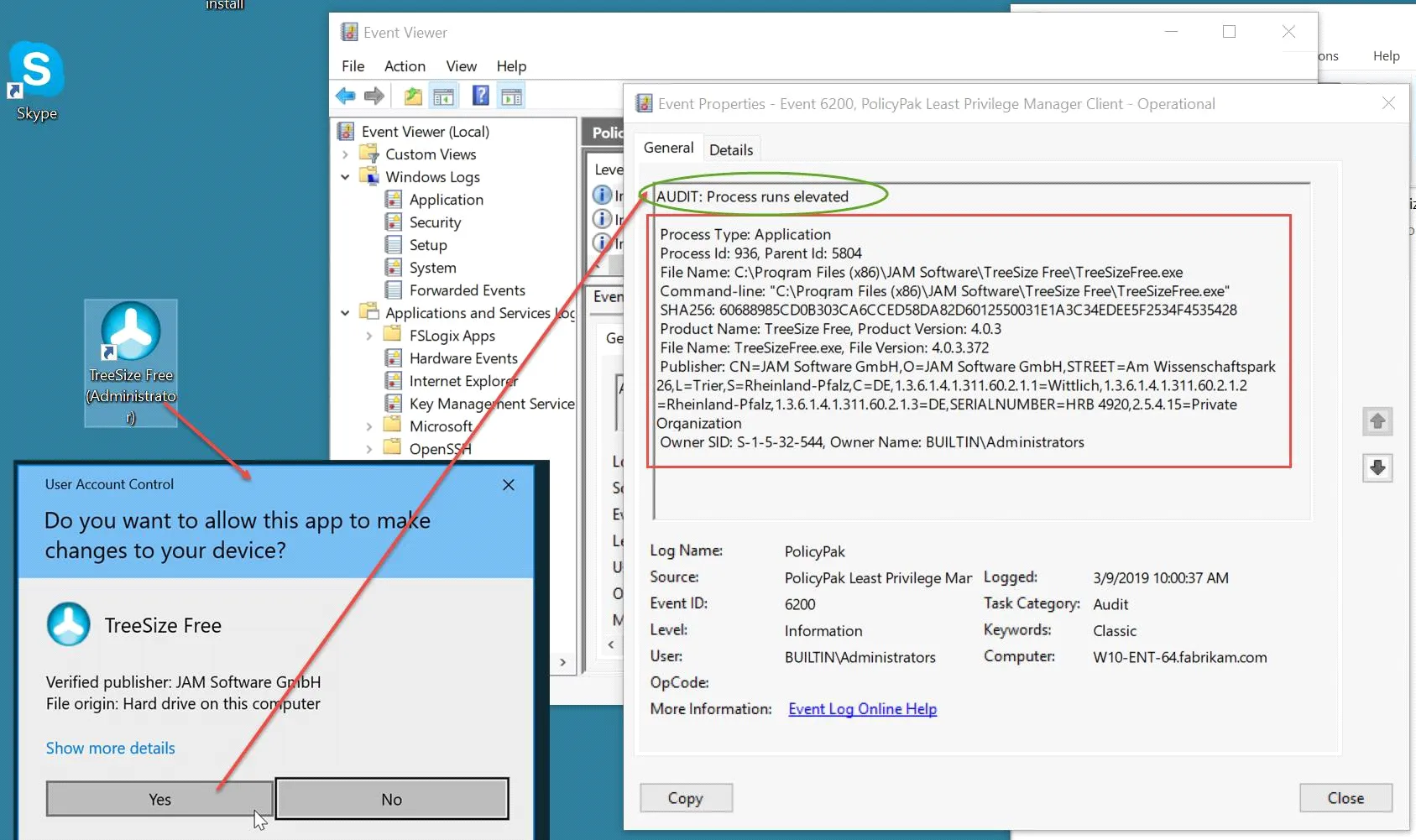This screenshot has height=840, width=1416.
Task: Toggle the console tree pane visibility
Action: 445,96
